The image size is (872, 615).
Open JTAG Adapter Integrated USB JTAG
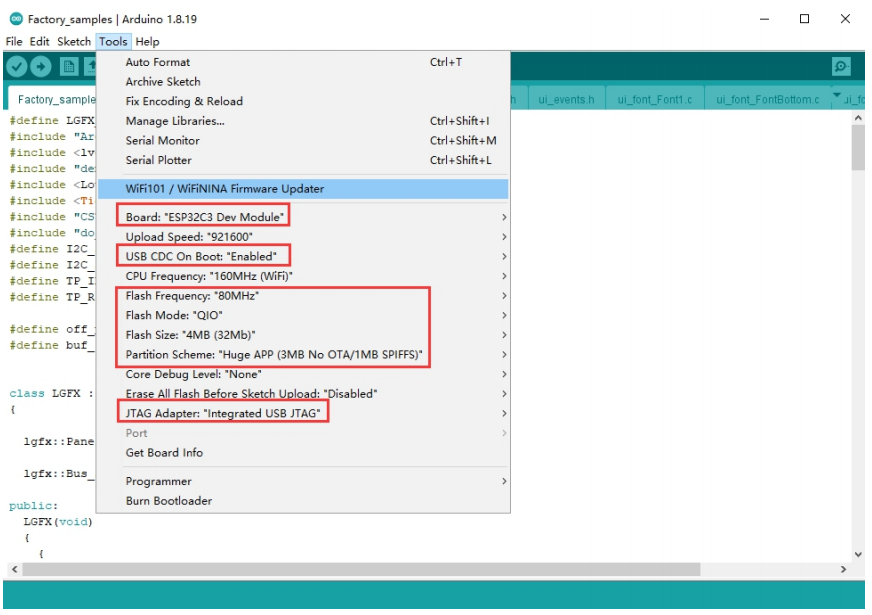pyautogui.click(x=303, y=414)
